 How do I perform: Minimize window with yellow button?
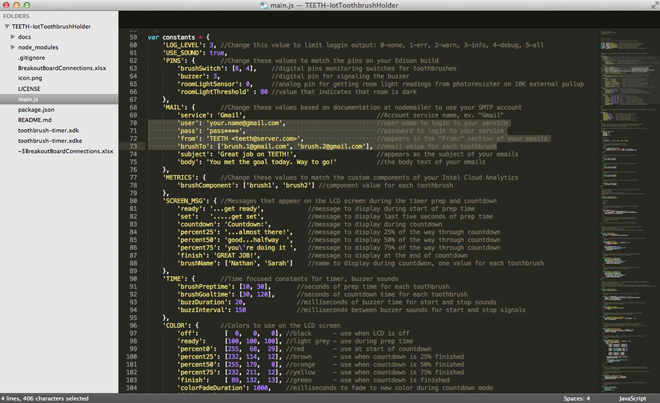coord(17,5)
